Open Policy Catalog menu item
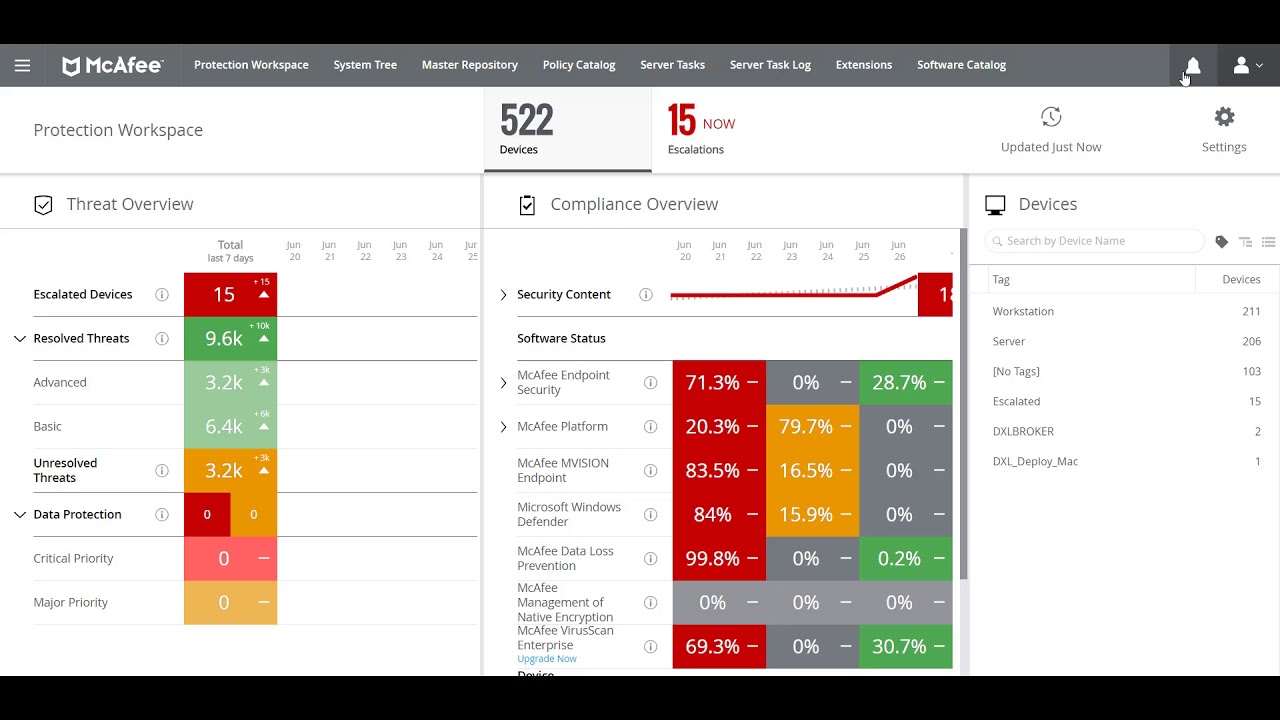Image resolution: width=1280 pixels, height=720 pixels. coord(579,65)
